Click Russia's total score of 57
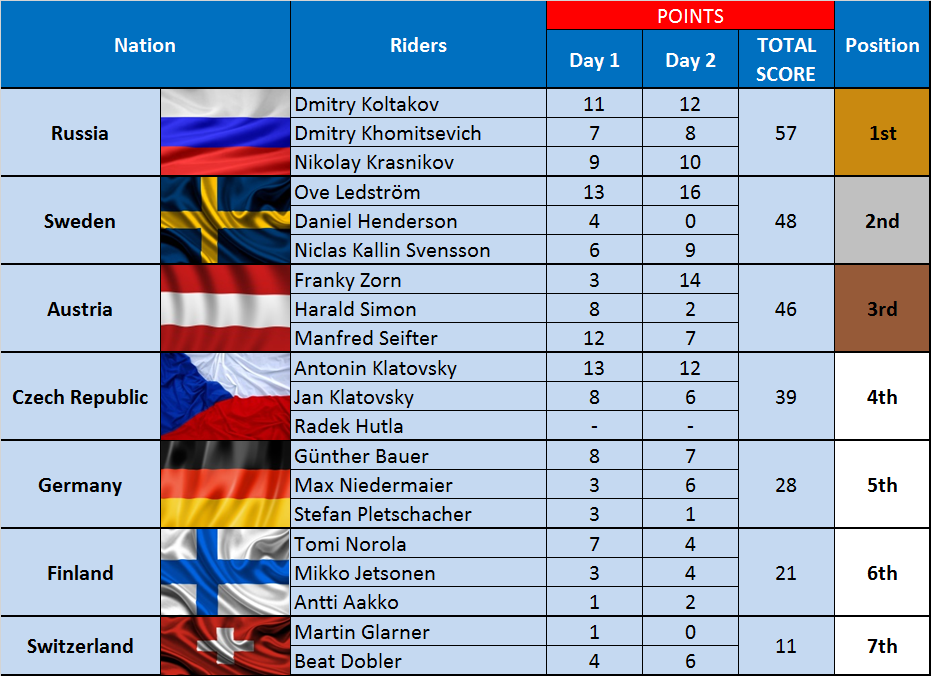The width and height of the screenshot is (932, 676). coord(786,133)
